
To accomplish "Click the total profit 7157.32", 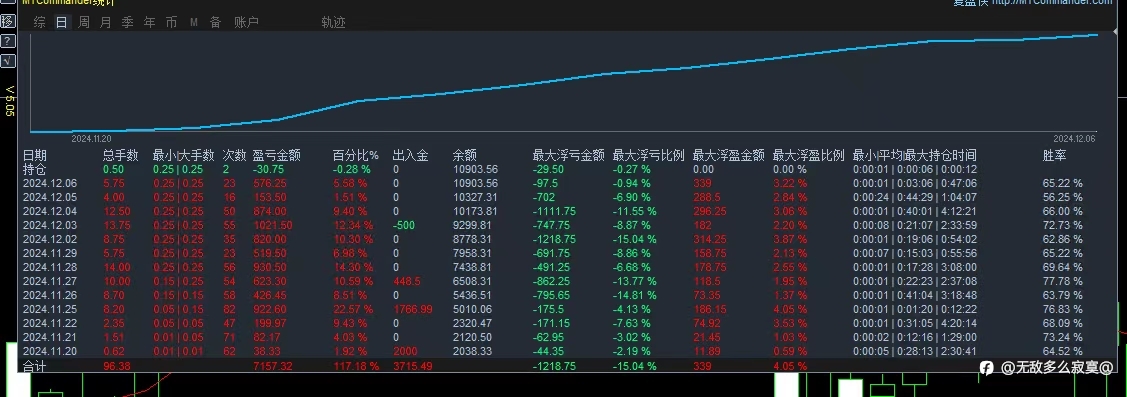I will coord(272,366).
